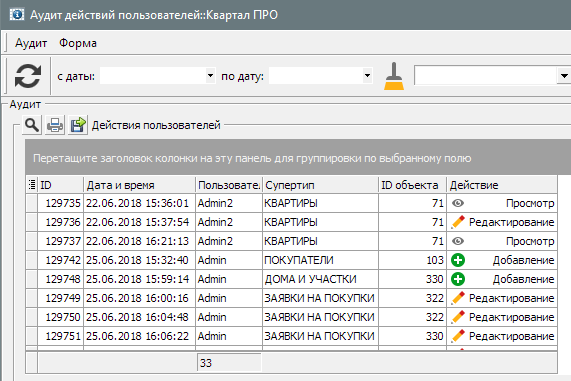Viewport: 571px width, 381px height.
Task: Click the printer icon
Action: point(55,125)
